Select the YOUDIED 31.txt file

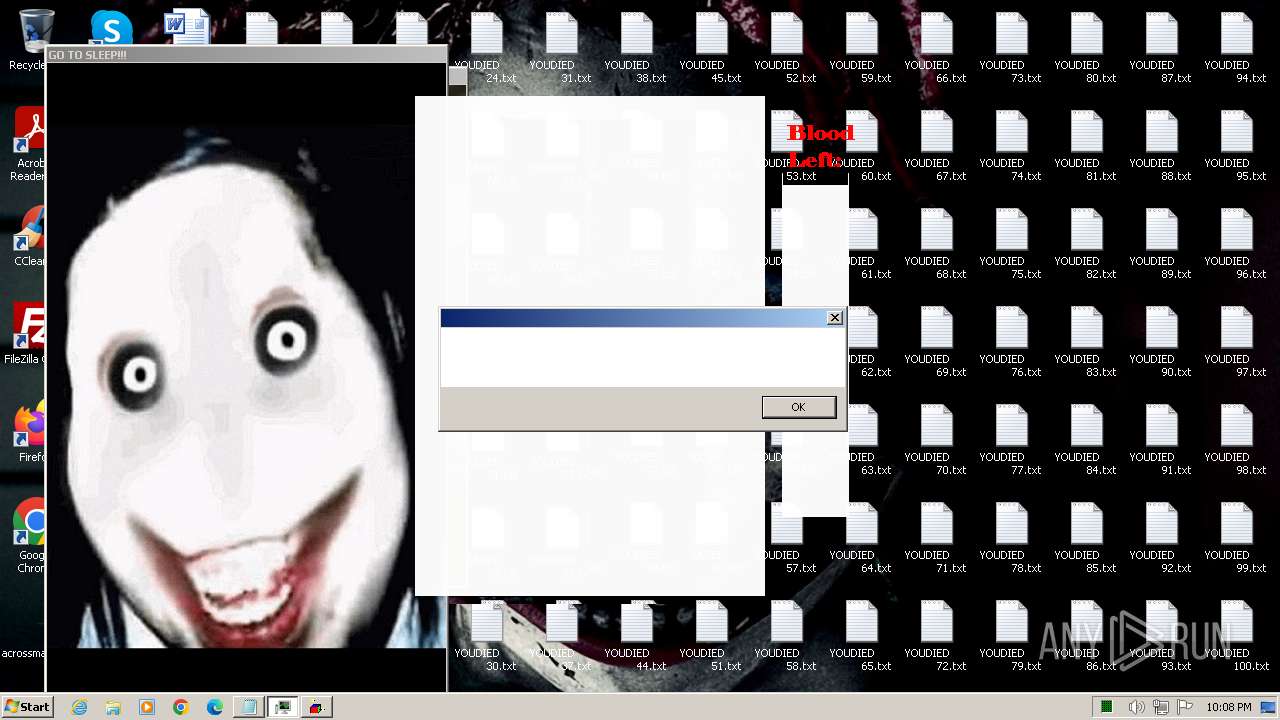click(x=561, y=48)
